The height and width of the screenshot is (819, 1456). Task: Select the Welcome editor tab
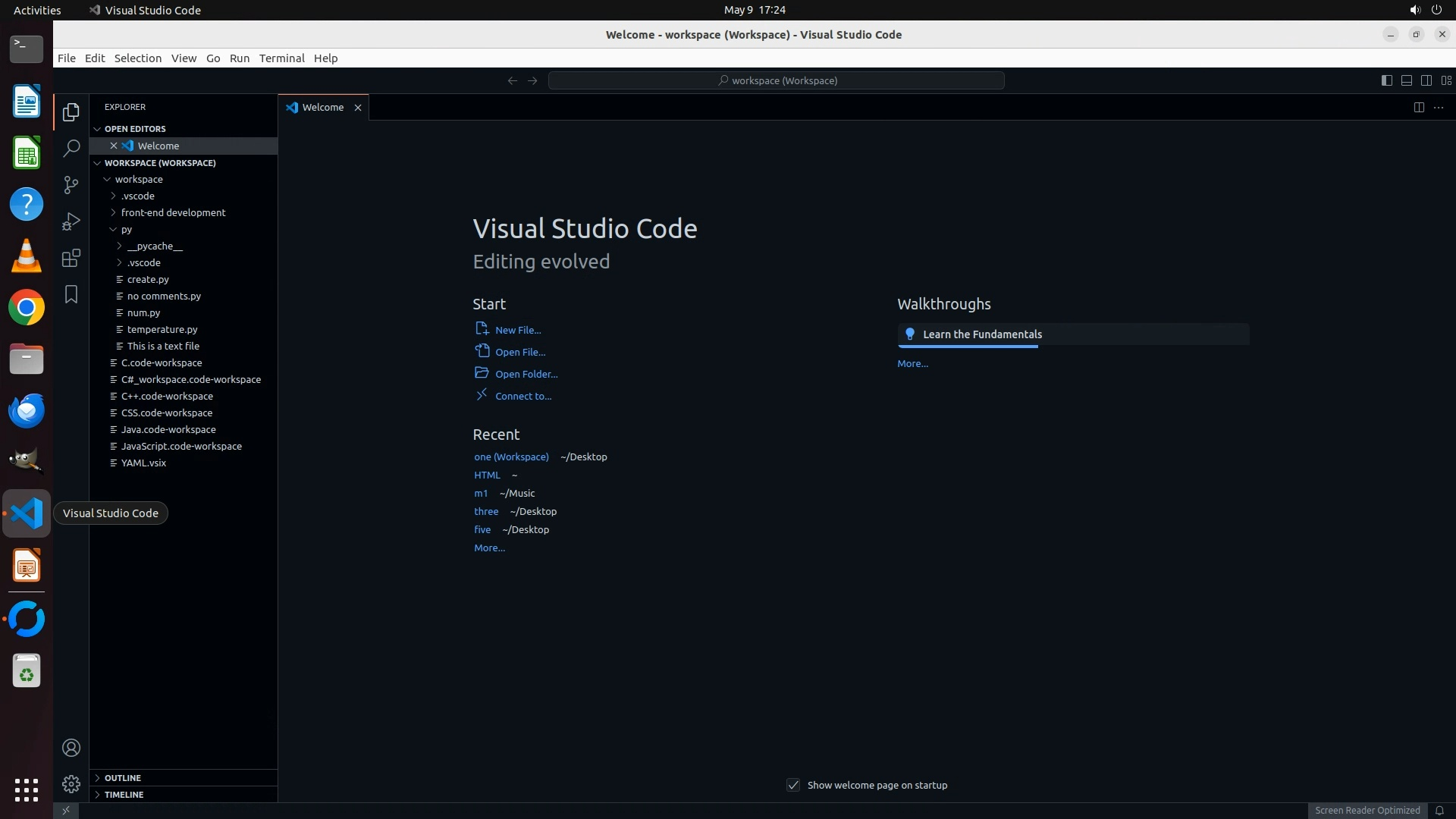pyautogui.click(x=322, y=107)
